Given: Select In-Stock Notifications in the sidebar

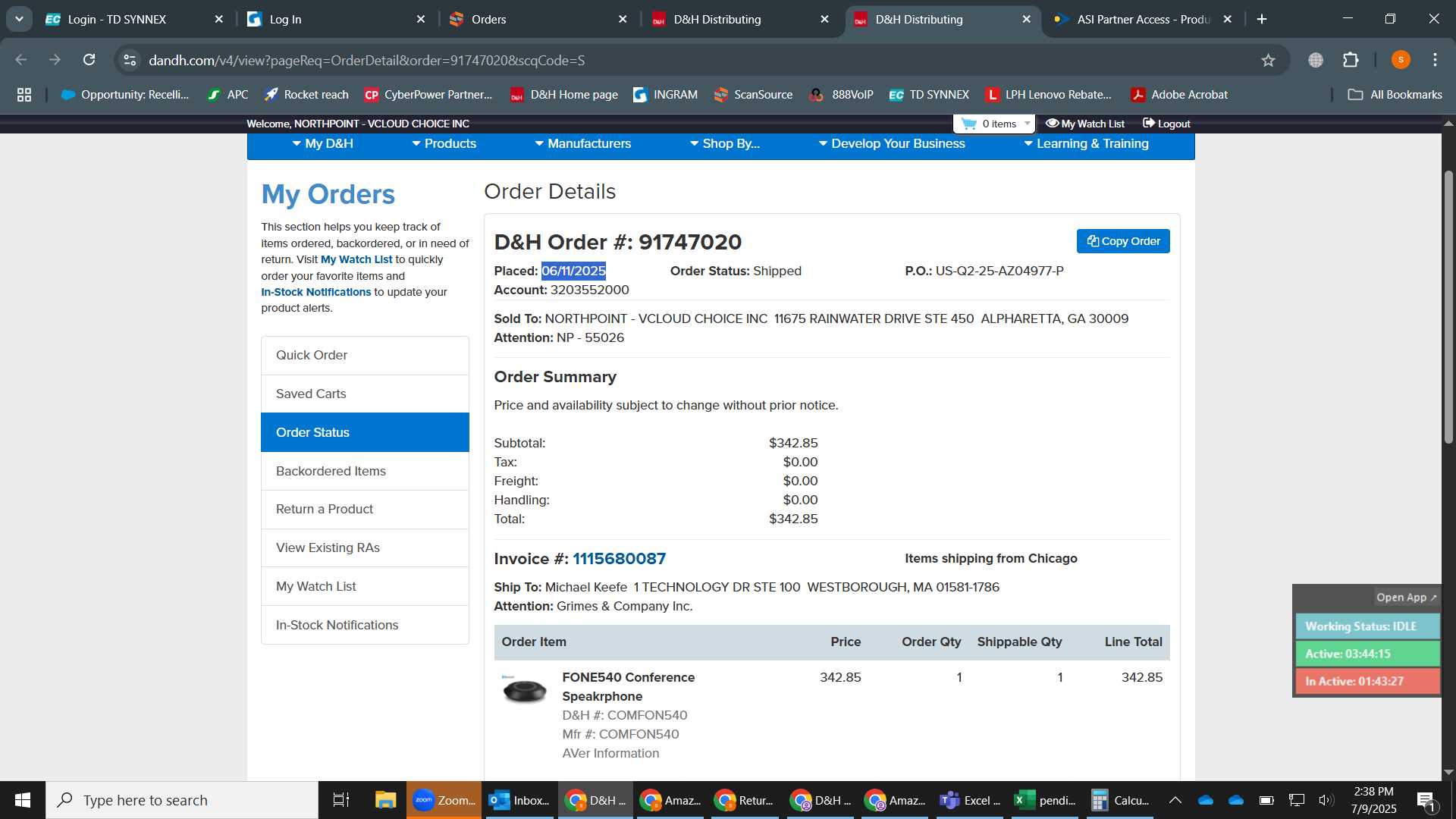Looking at the screenshot, I should [x=365, y=625].
